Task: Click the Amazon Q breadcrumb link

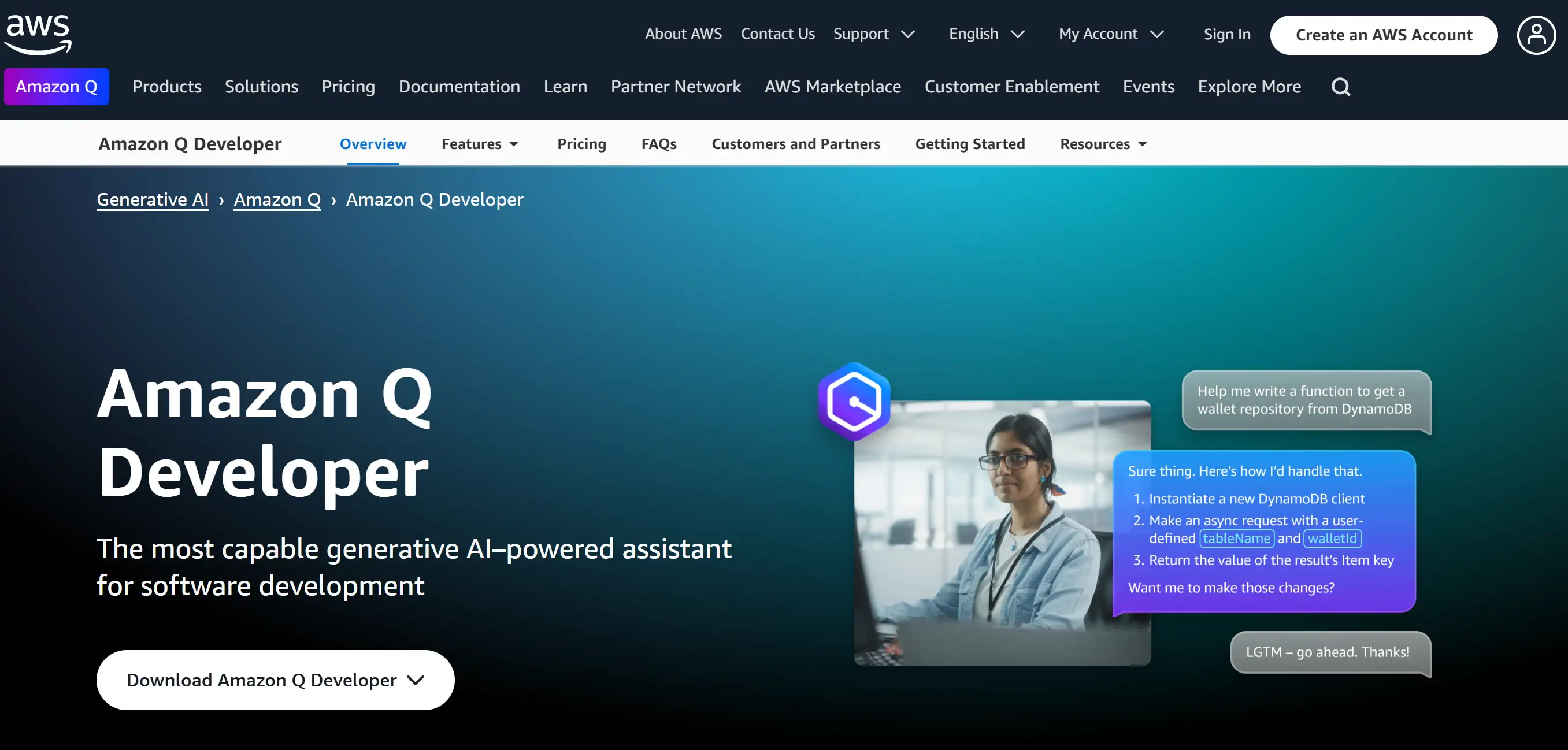Action: [276, 198]
